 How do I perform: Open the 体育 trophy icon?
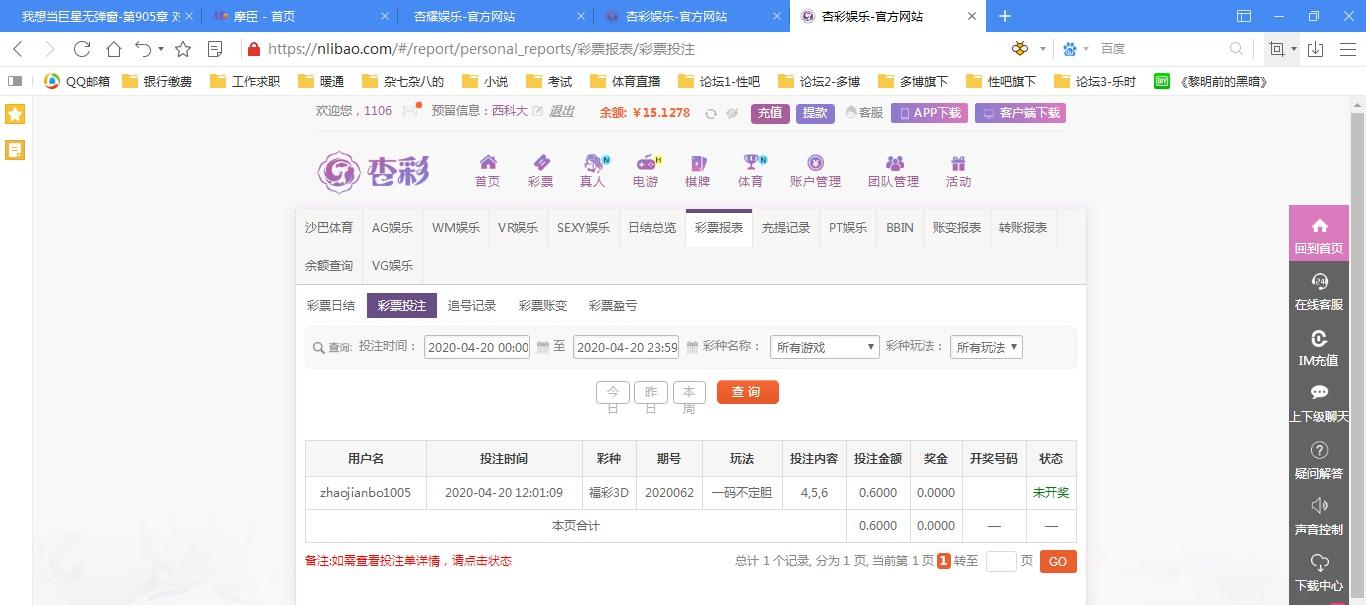coord(751,163)
